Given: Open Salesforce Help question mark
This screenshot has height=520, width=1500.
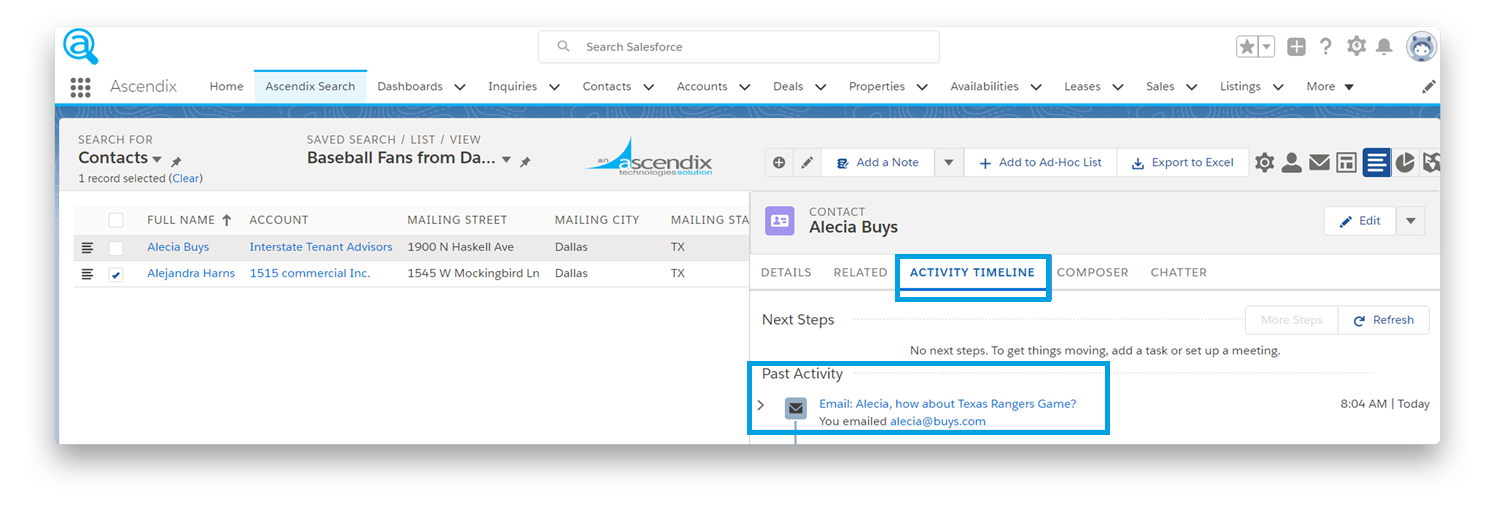Looking at the screenshot, I should [x=1326, y=47].
